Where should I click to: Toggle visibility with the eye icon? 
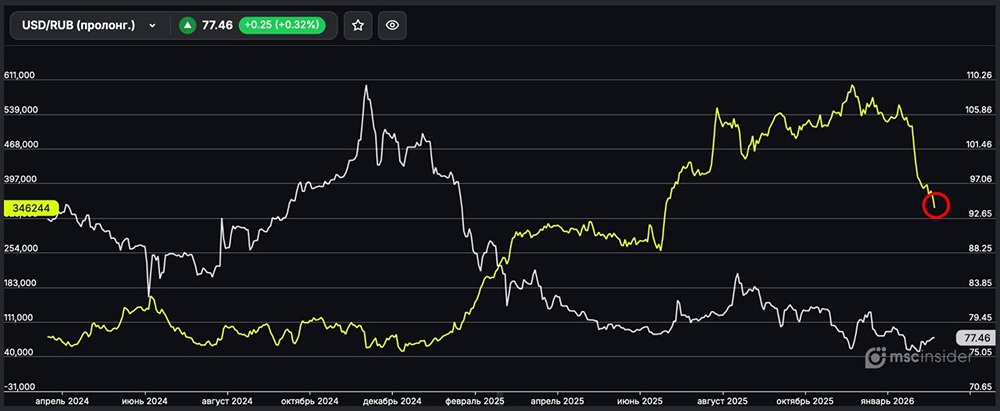click(392, 26)
